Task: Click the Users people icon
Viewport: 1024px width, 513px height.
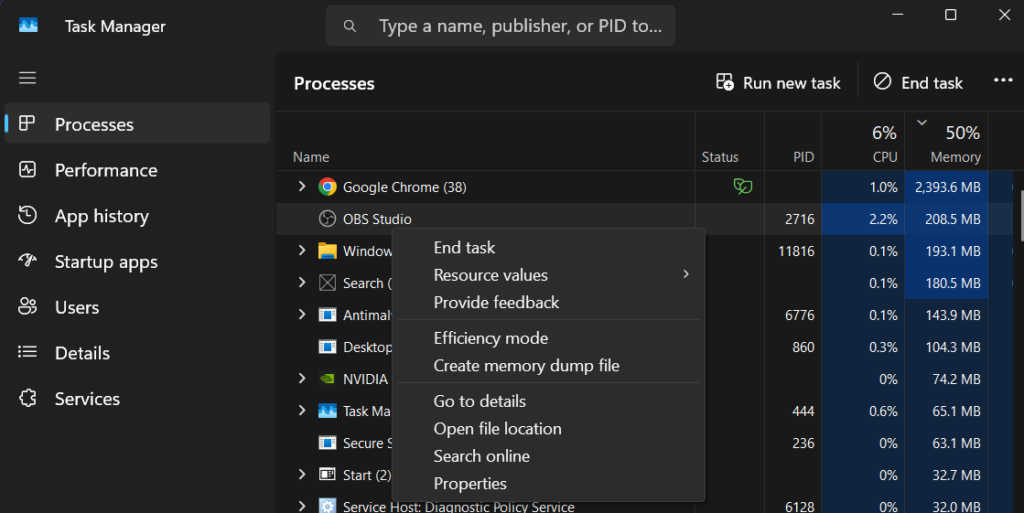Action: [27, 306]
